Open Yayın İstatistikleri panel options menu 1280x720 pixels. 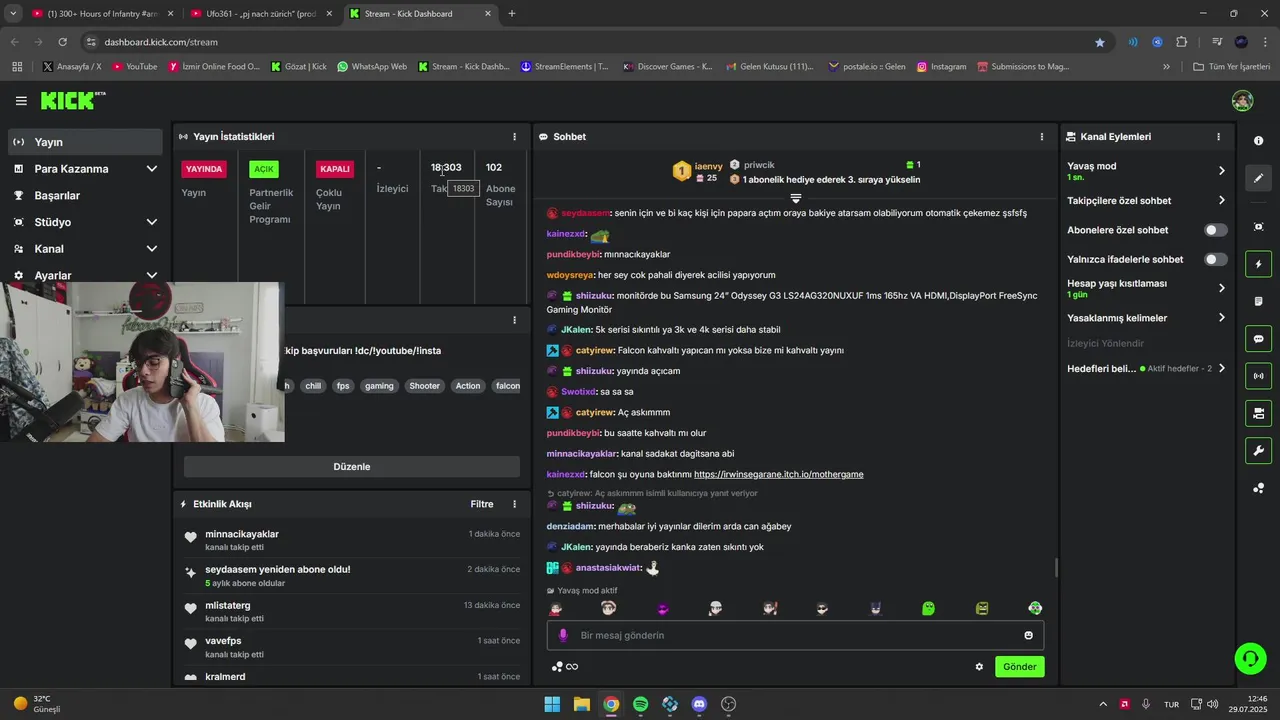515,137
